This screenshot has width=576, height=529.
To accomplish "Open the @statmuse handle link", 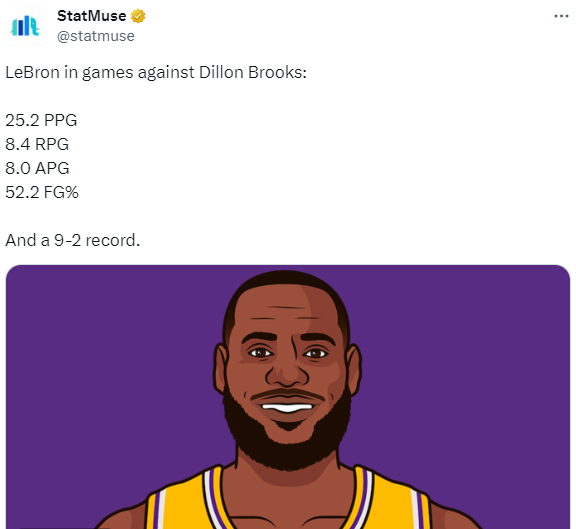I will (x=96, y=36).
